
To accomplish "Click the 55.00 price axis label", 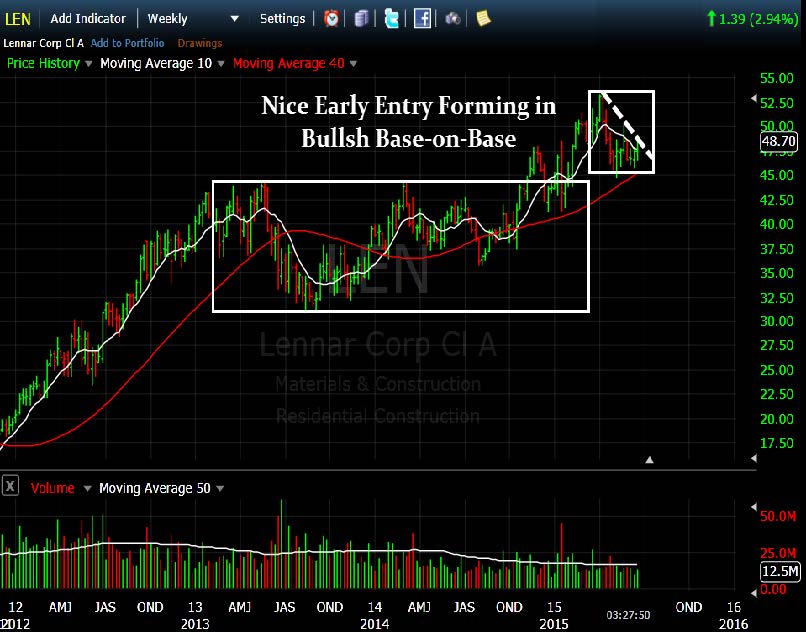I will 777,78.
